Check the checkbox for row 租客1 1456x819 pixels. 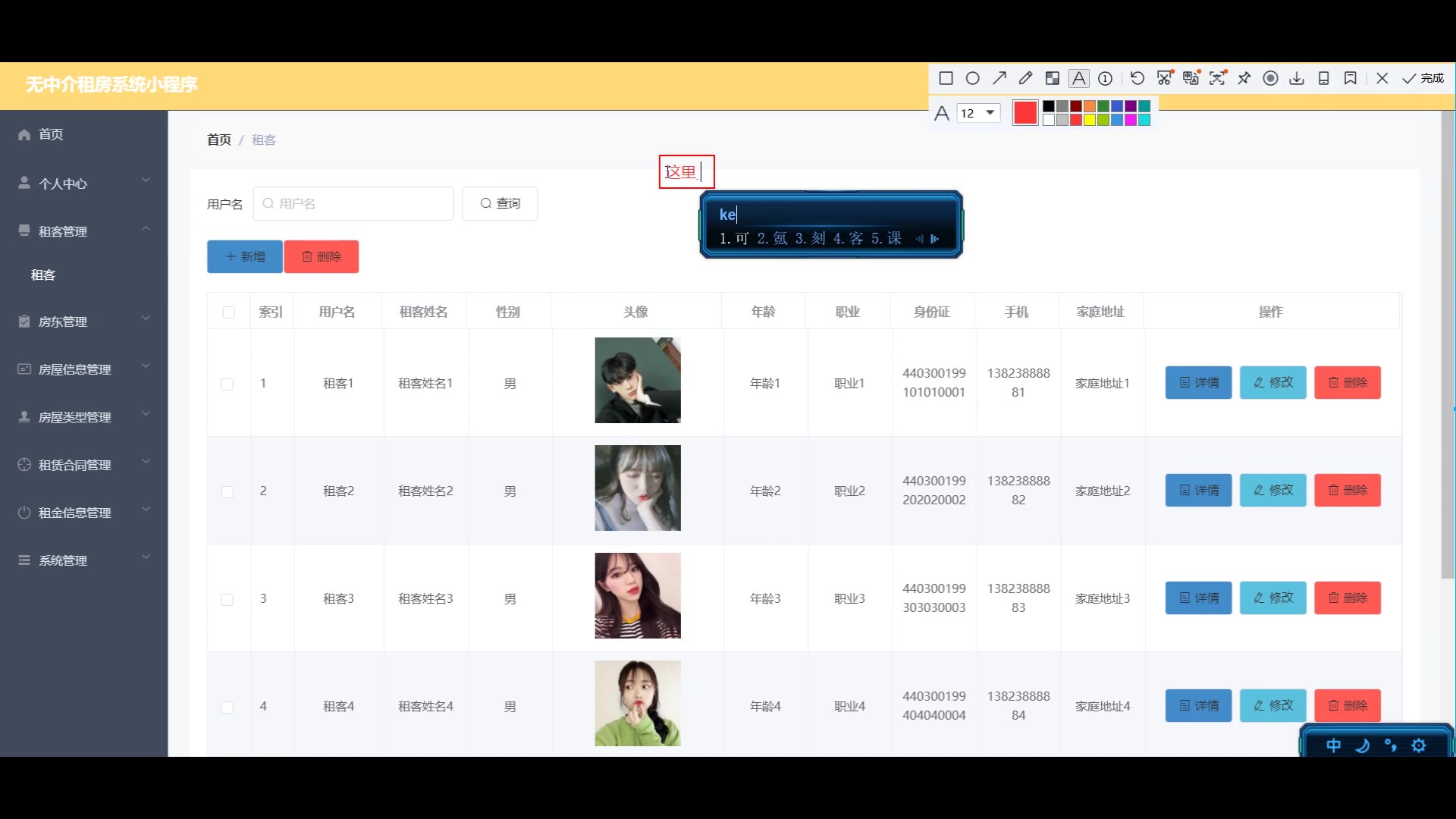(227, 384)
